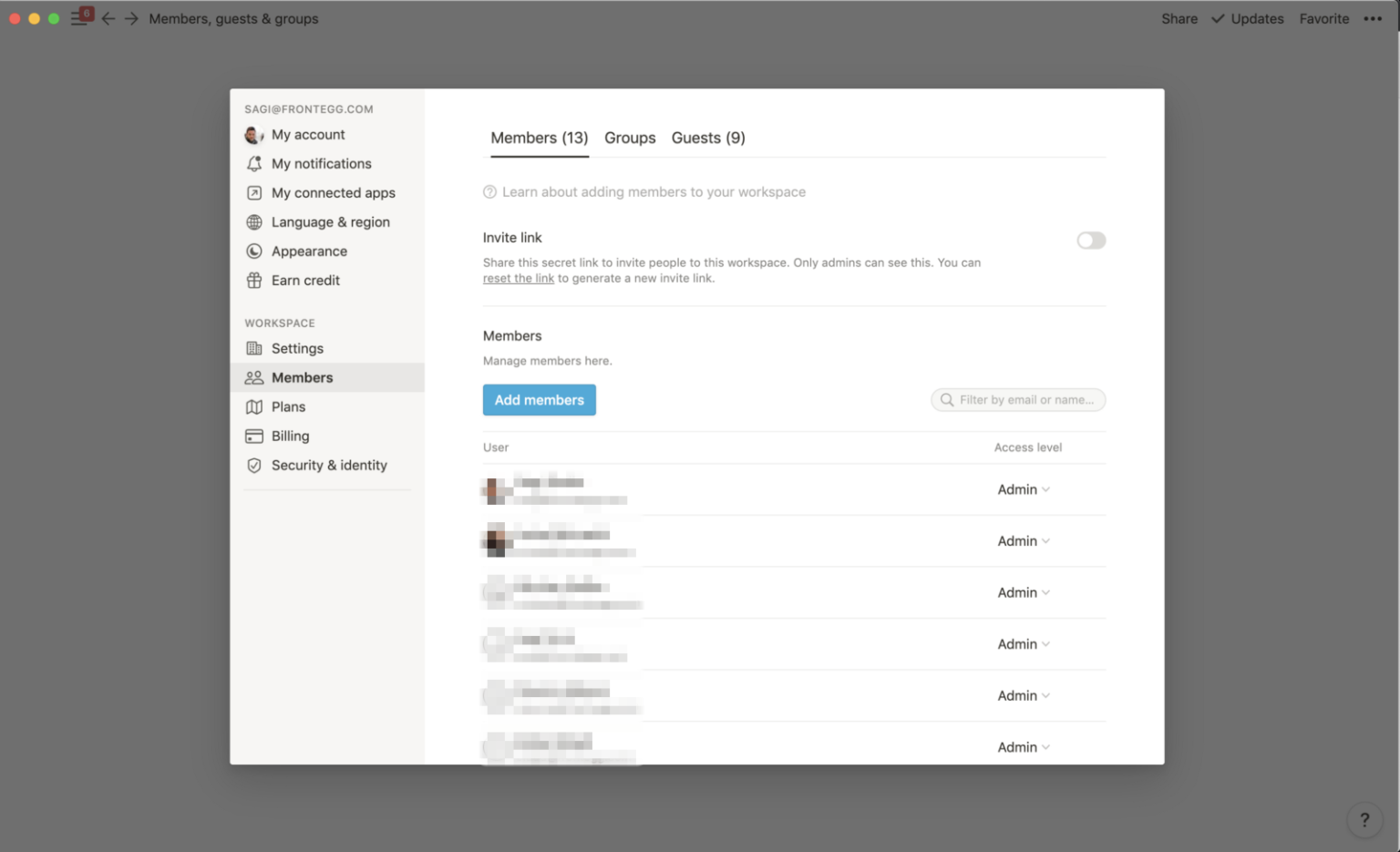Select Plans in the workspace sidebar

coord(288,406)
